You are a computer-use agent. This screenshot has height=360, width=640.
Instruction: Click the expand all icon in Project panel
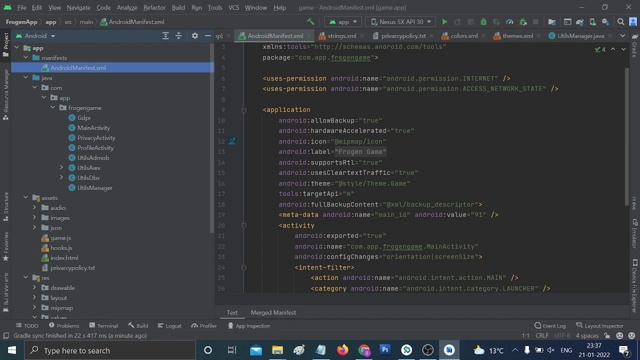pyautogui.click(x=165, y=36)
